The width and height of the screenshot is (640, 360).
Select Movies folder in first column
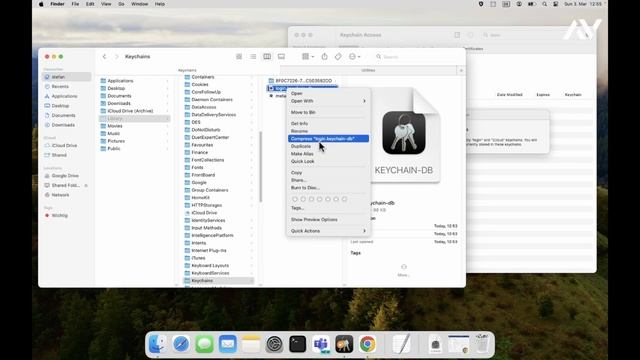click(135, 126)
